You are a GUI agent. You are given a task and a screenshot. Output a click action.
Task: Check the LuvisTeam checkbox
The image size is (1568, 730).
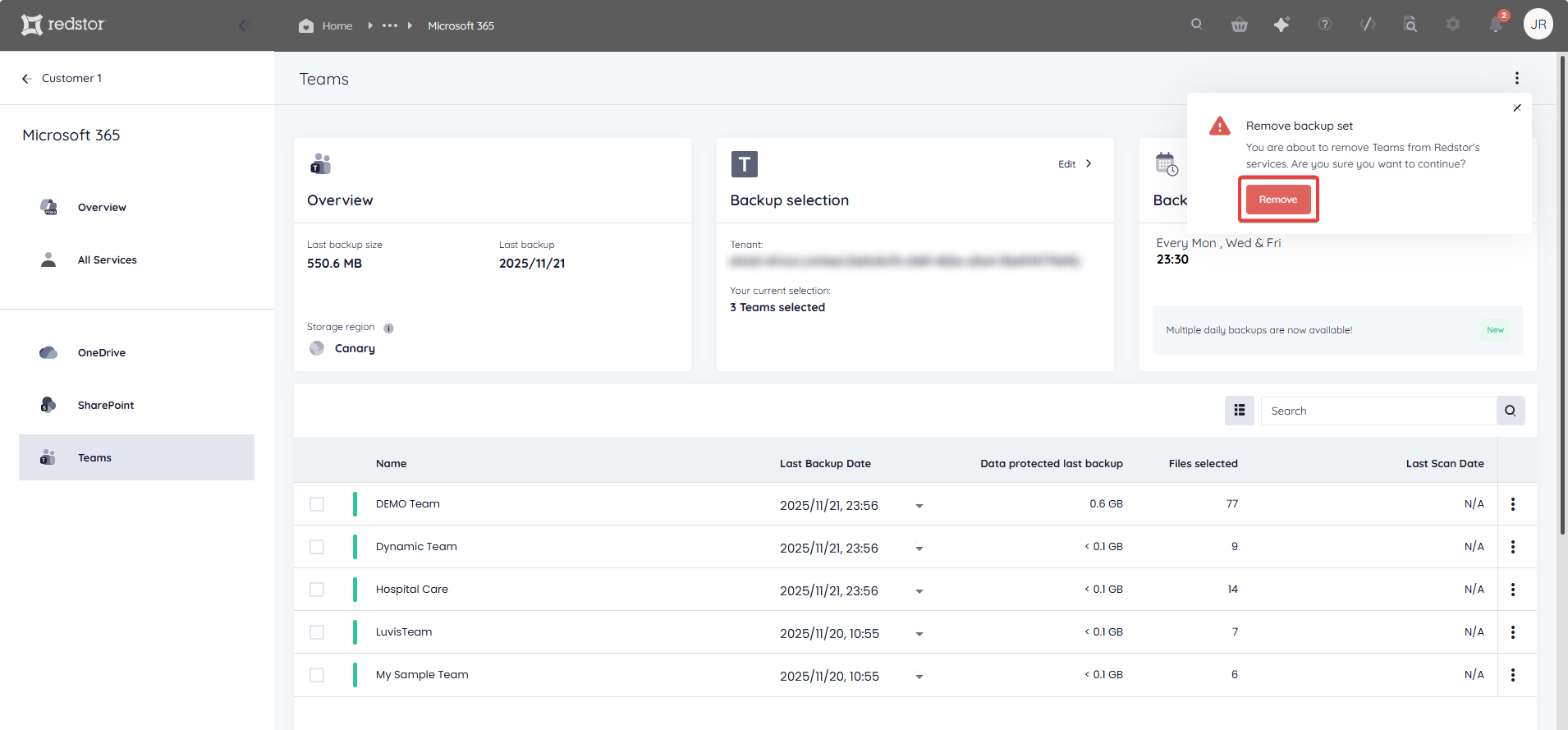317,632
